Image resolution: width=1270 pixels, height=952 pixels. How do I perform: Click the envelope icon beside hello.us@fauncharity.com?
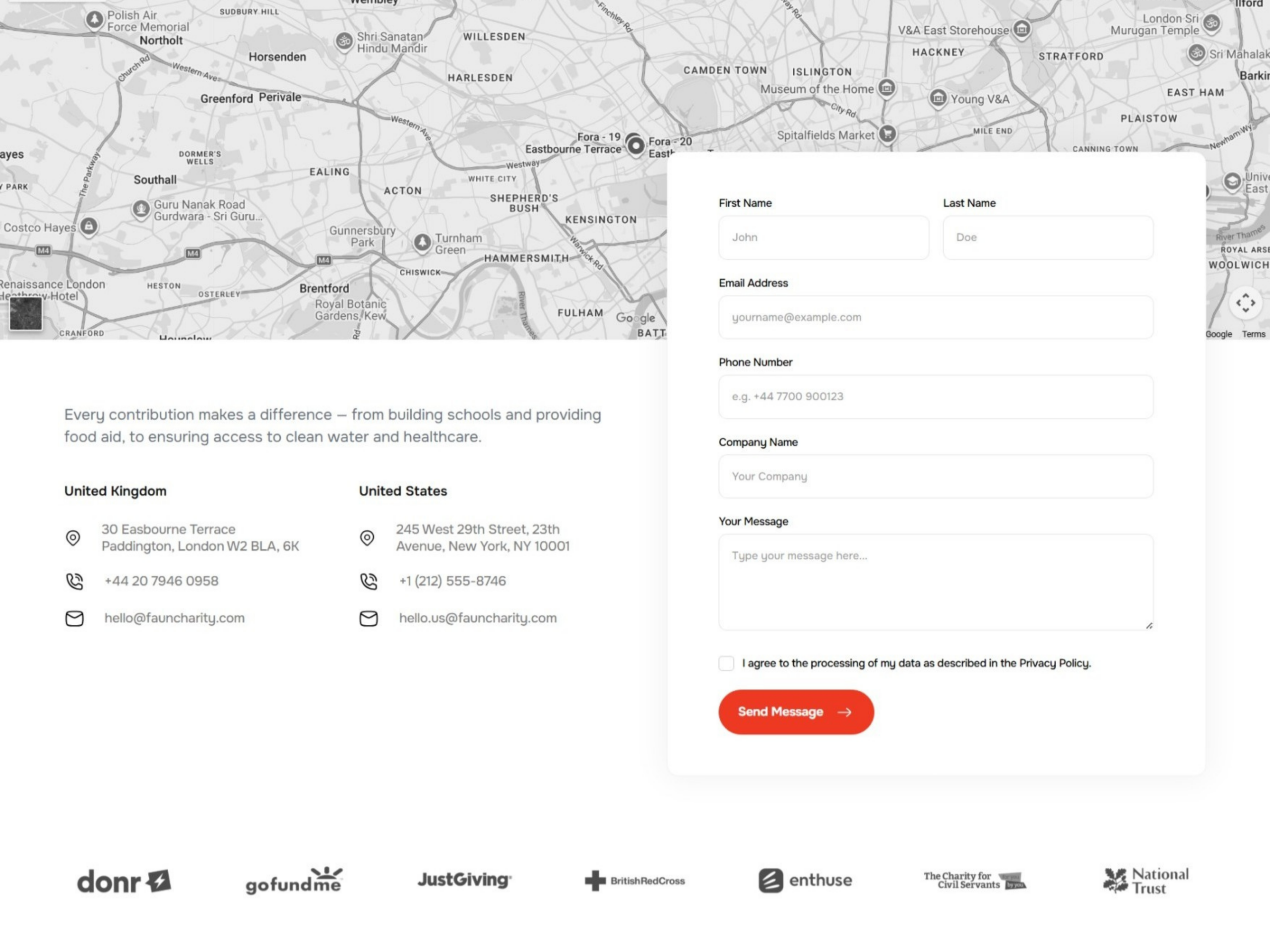pyautogui.click(x=369, y=619)
